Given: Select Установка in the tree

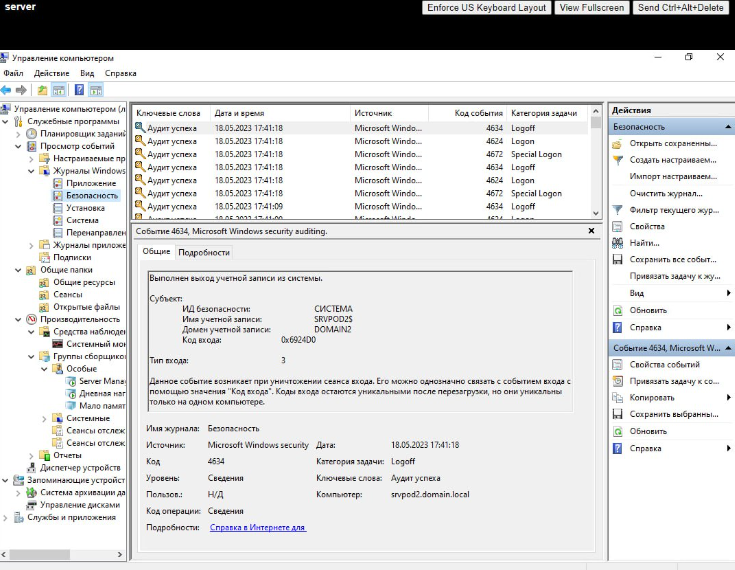Looking at the screenshot, I should tap(85, 208).
